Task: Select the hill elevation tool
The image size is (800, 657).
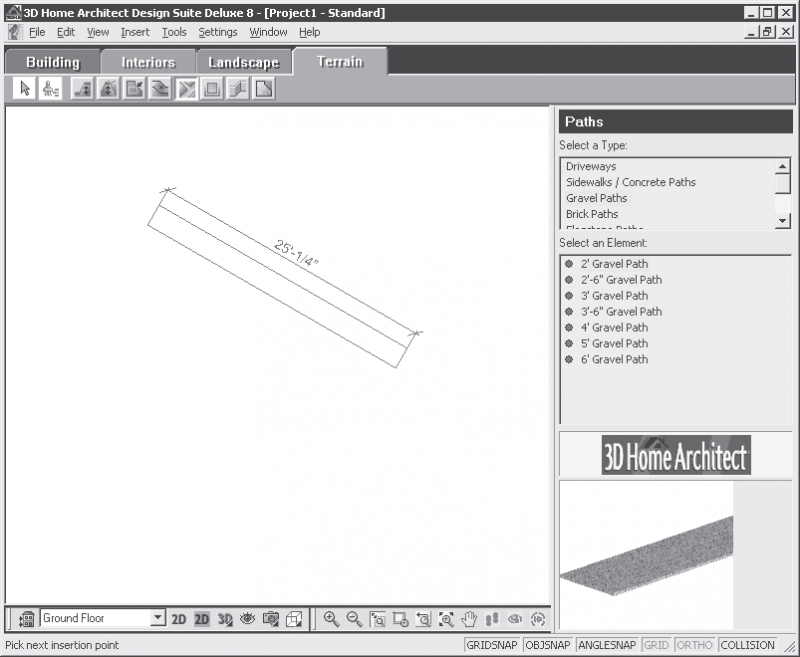Action: [108, 89]
